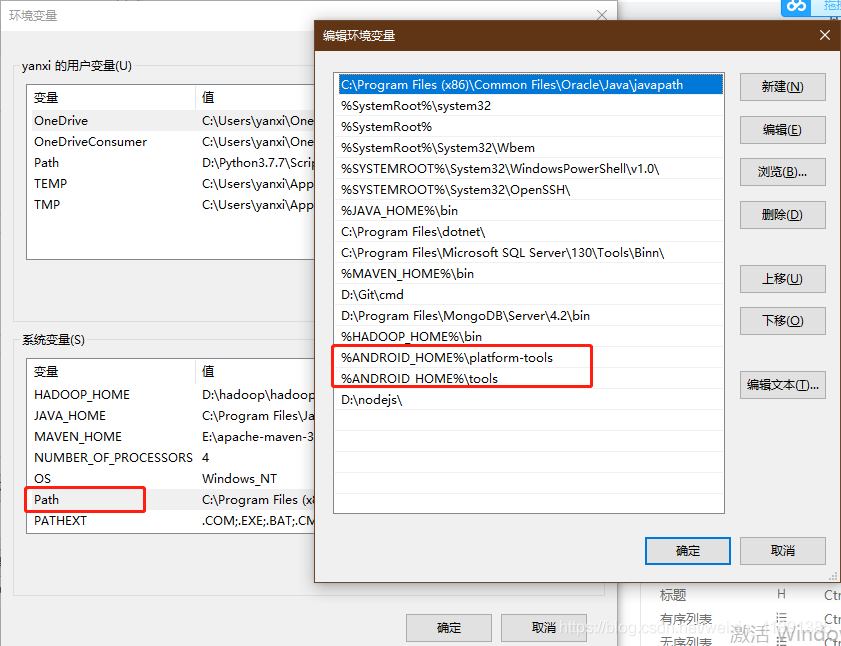Image resolution: width=841 pixels, height=646 pixels.
Task: Select the OneDriveConsumer user variable
Action: [x=171, y=142]
